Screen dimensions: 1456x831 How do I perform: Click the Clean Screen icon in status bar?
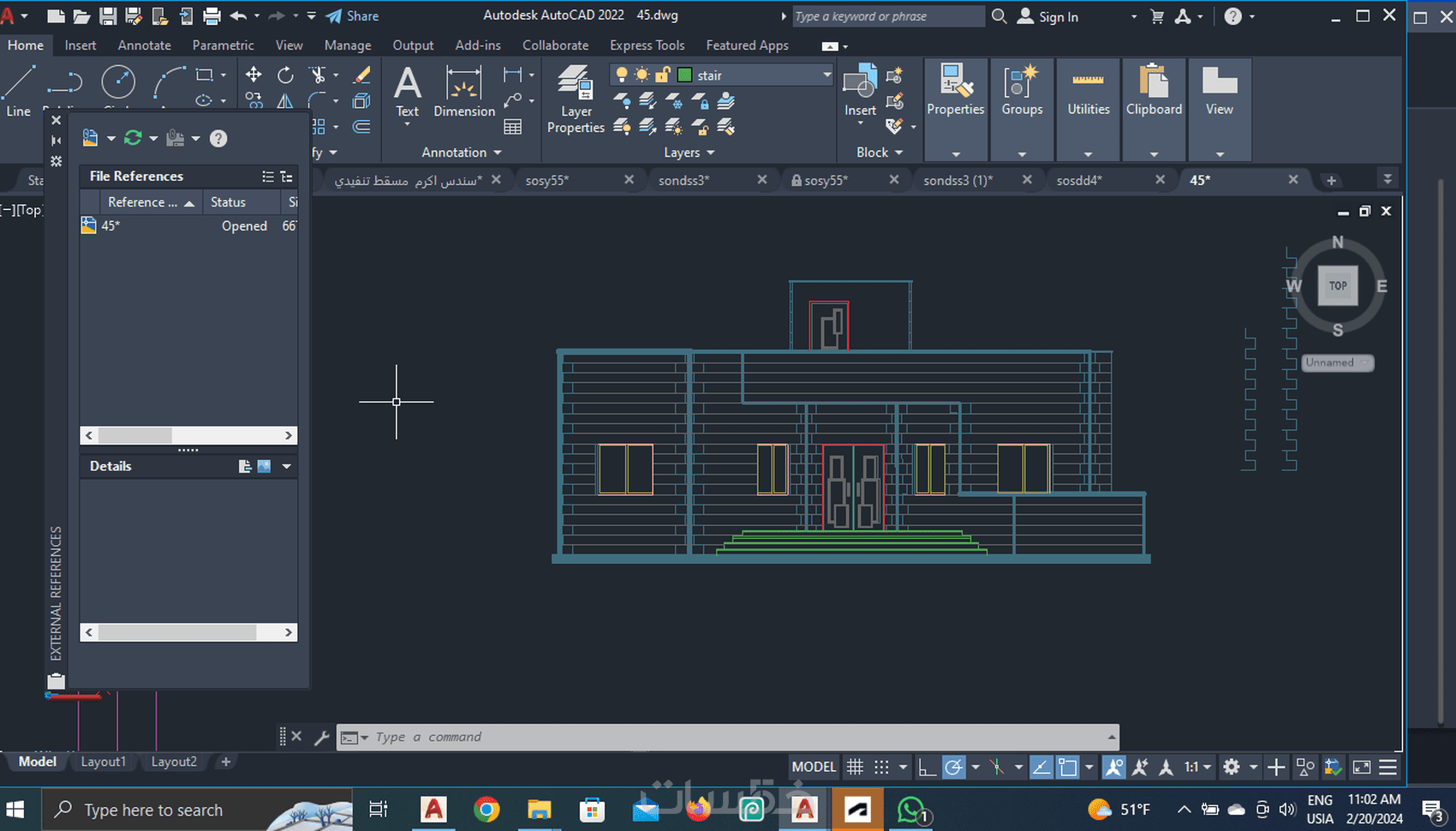[1362, 767]
